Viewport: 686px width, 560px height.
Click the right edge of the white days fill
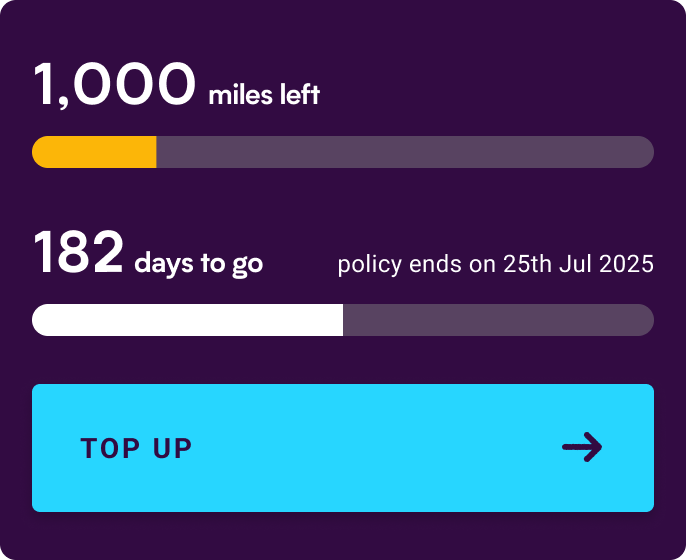[x=341, y=320]
